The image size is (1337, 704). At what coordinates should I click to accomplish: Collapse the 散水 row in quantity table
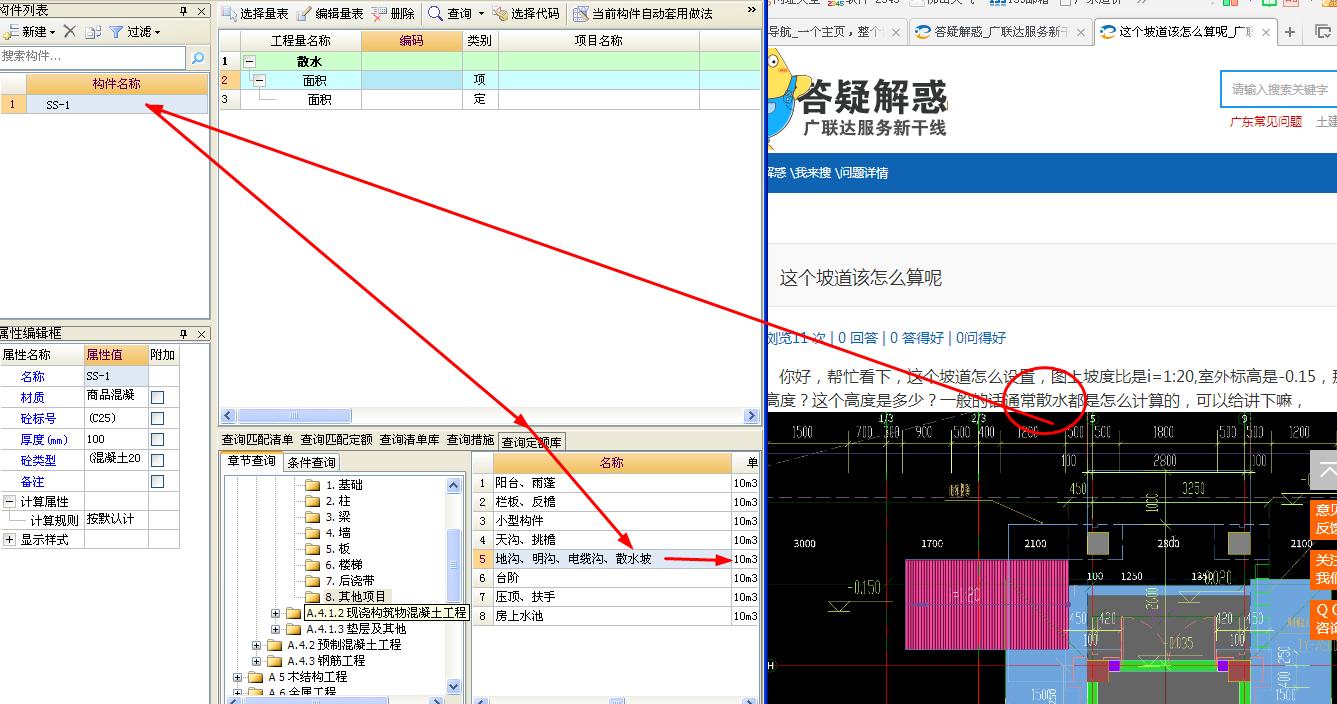point(250,61)
